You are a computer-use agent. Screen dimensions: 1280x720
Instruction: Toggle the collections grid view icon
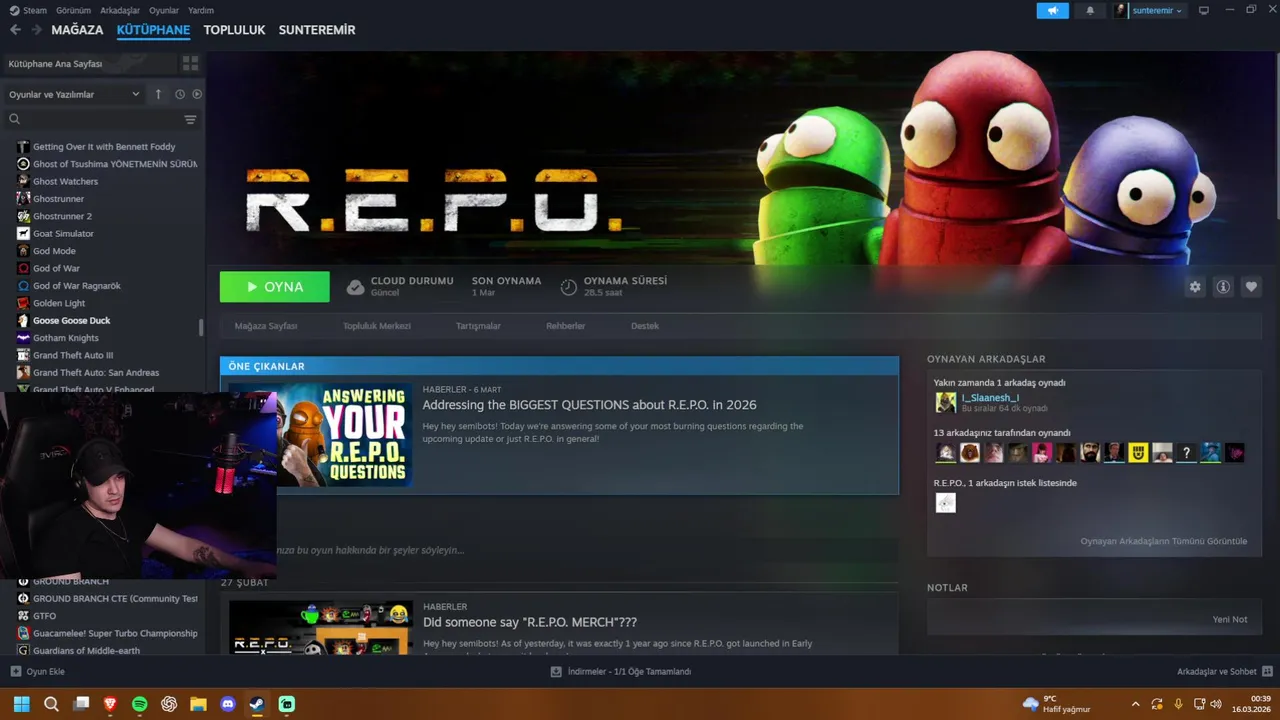pos(190,63)
